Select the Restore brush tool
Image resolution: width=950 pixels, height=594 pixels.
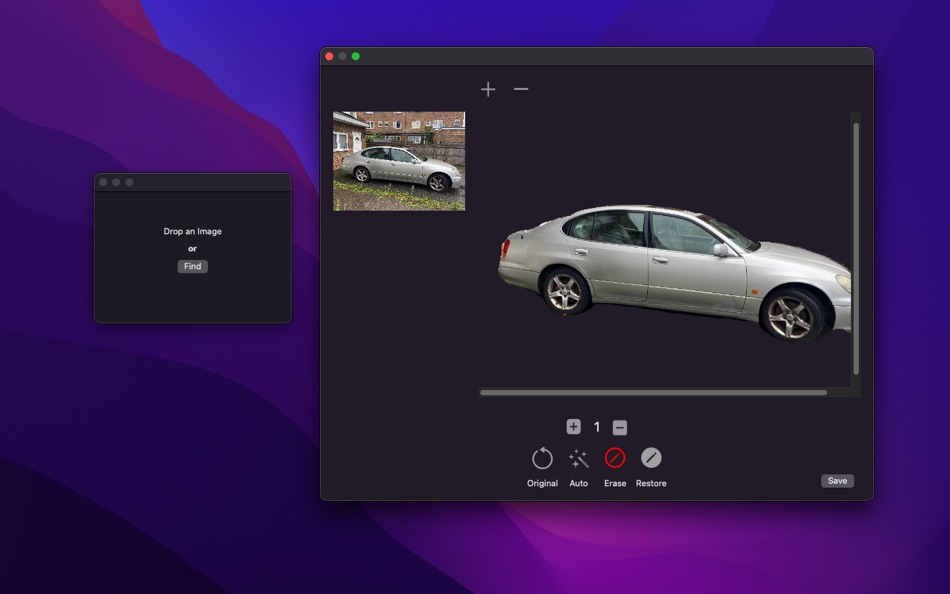point(651,458)
